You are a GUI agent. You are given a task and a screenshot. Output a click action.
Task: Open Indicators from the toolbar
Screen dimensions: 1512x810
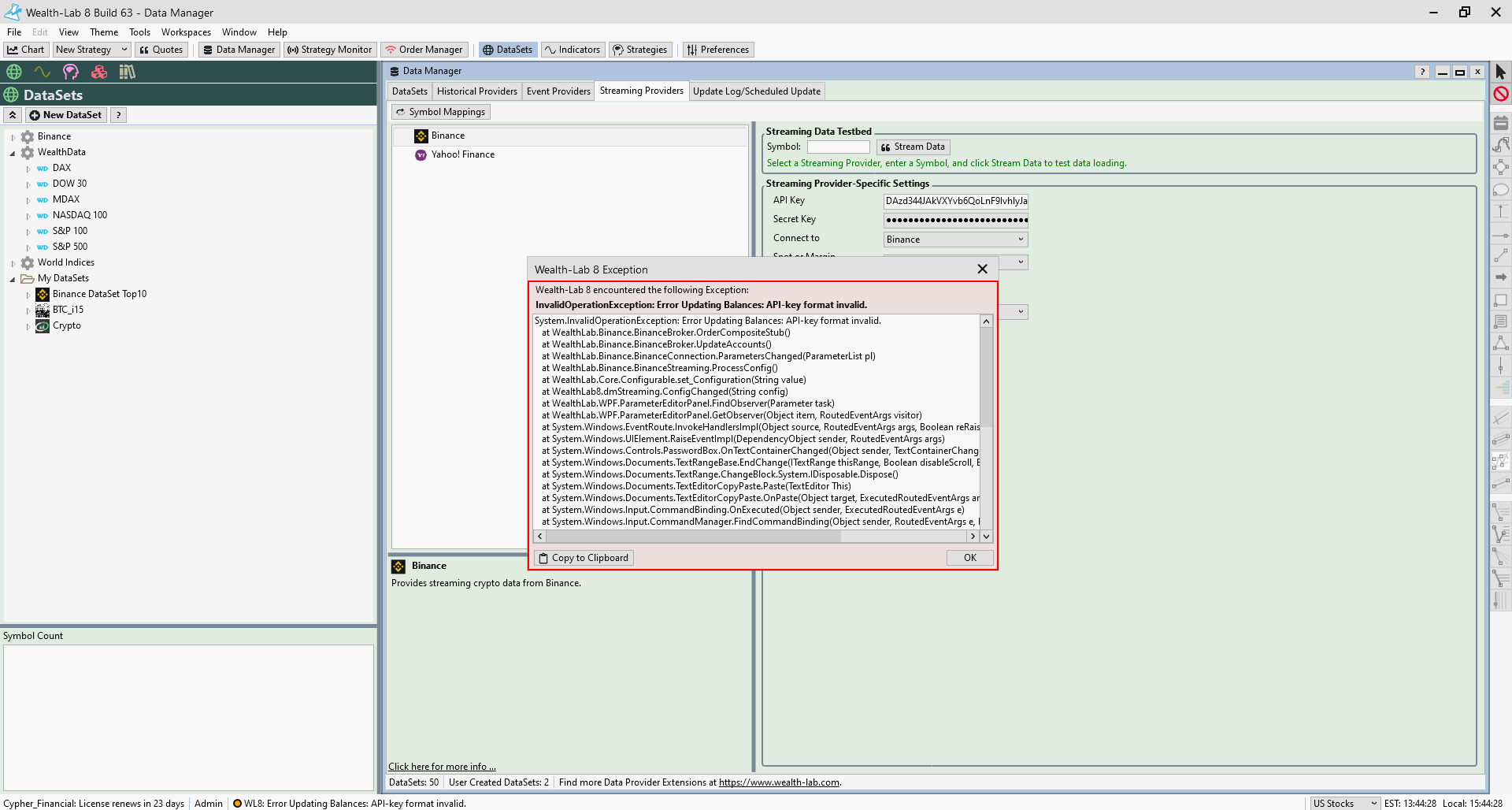[573, 50]
